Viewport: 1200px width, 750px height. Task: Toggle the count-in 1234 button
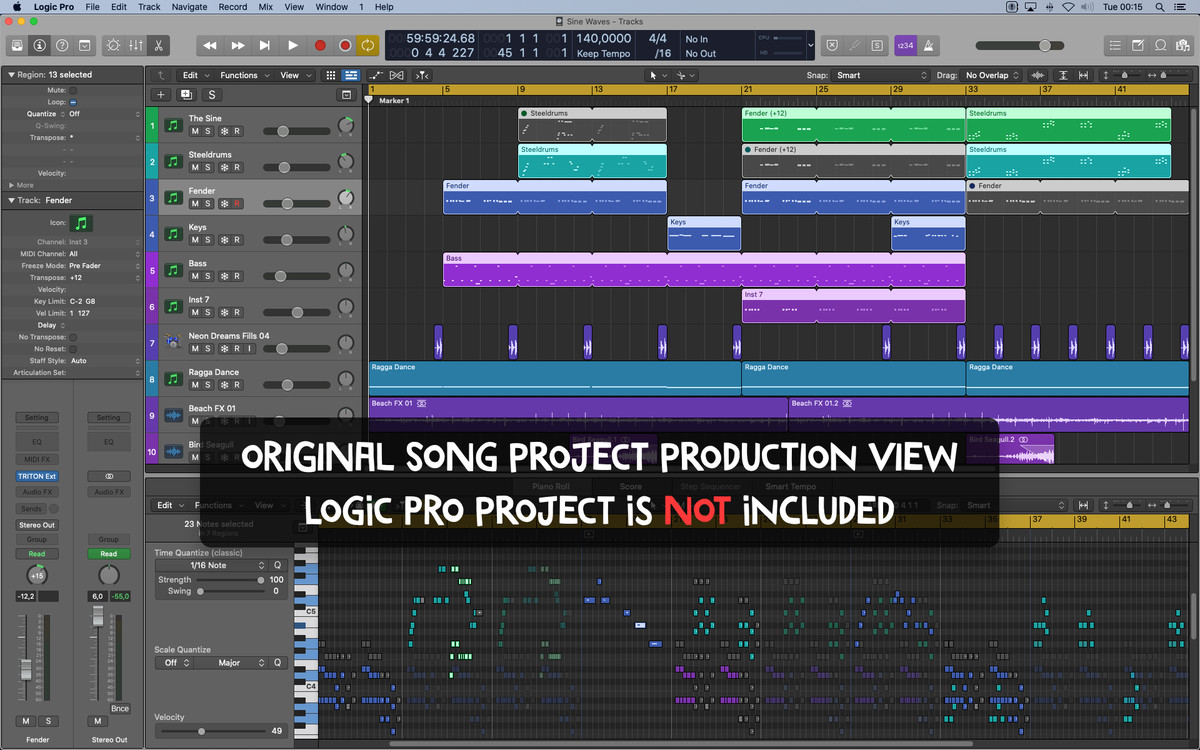point(905,45)
